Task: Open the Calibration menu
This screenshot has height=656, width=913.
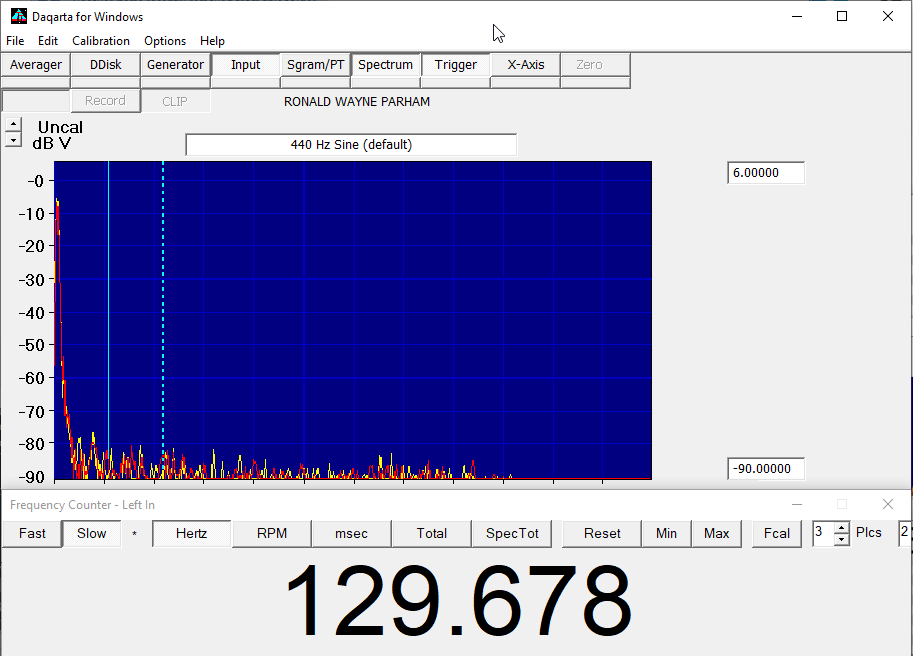Action: (x=101, y=41)
